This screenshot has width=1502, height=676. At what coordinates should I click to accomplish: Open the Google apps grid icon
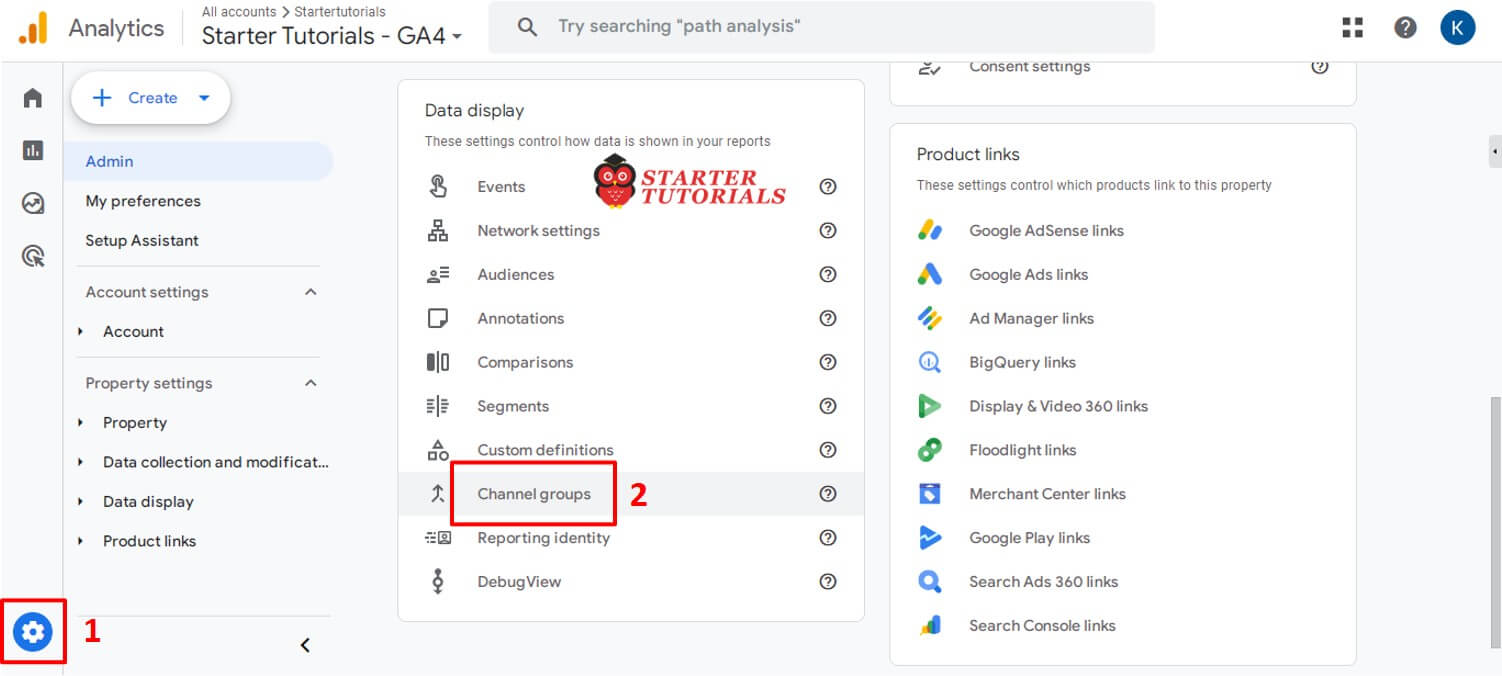[x=1353, y=28]
